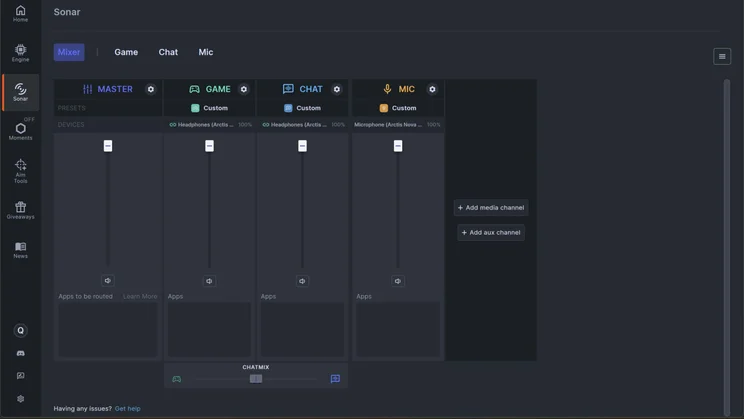The height and width of the screenshot is (419, 744).
Task: Click the GAME volume slider handle
Action: pos(209,146)
